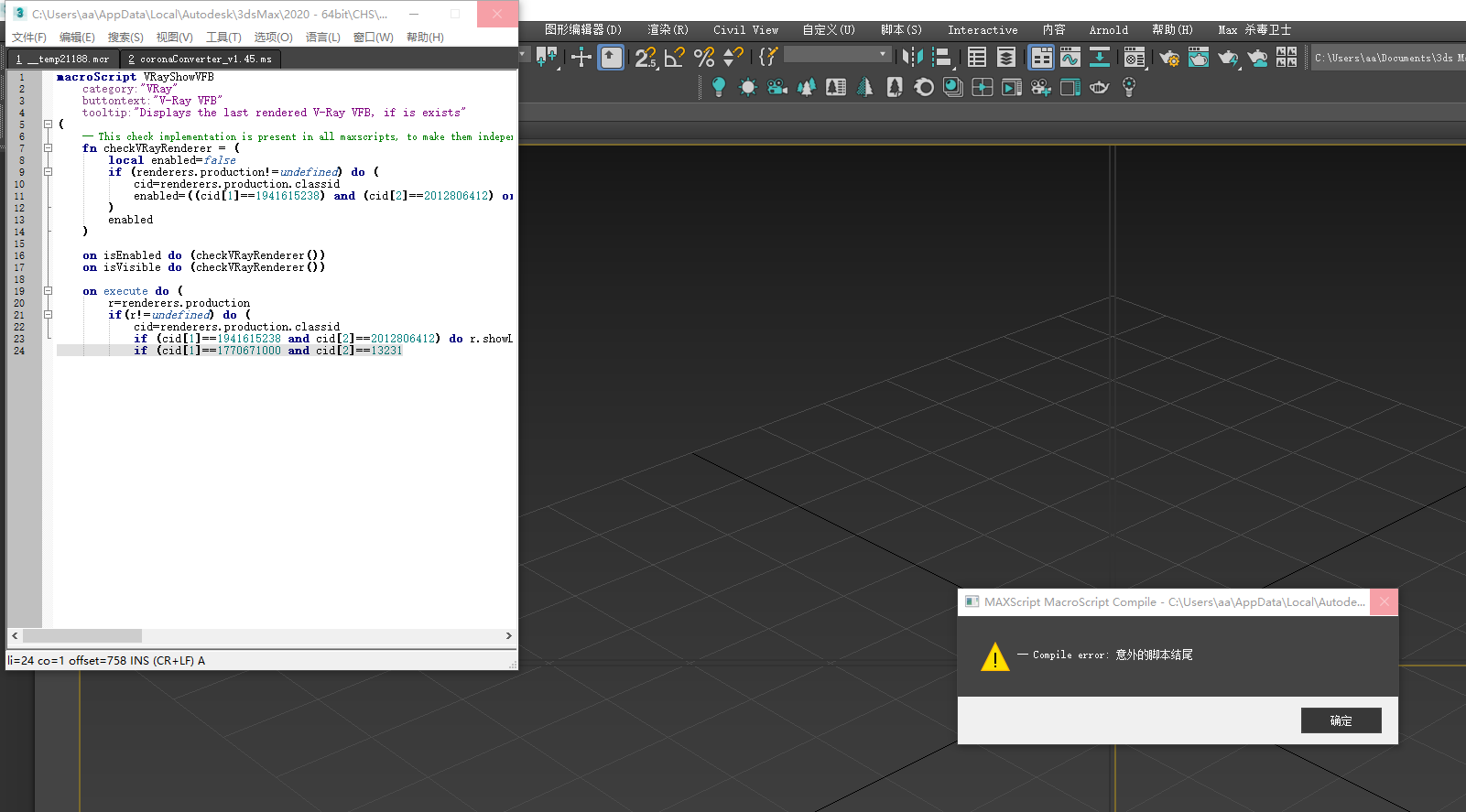The width and height of the screenshot is (1466, 812).
Task: Select the Mirror tool icon
Action: tap(912, 58)
